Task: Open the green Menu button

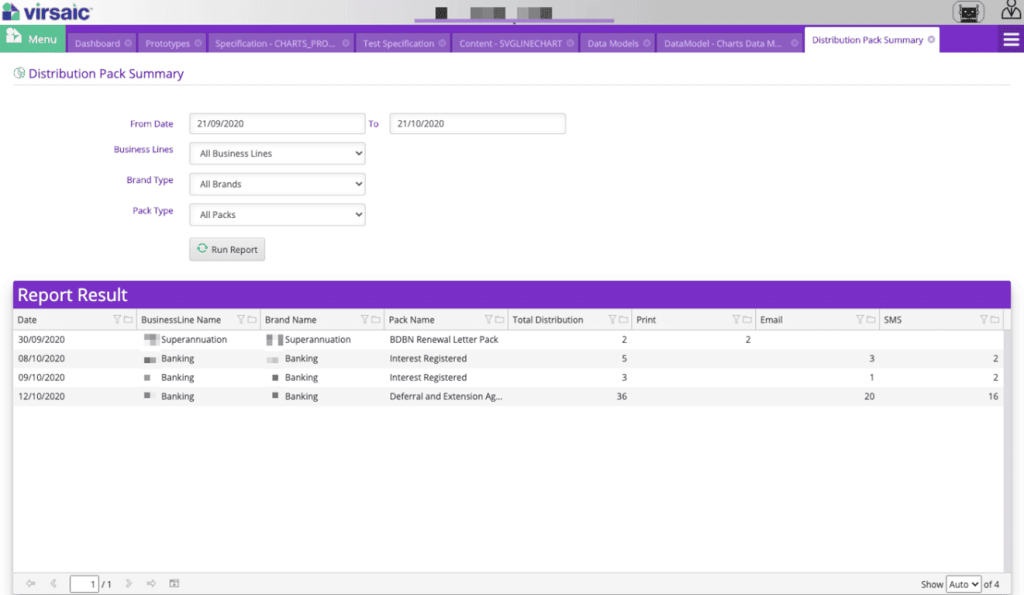Action: pos(33,39)
